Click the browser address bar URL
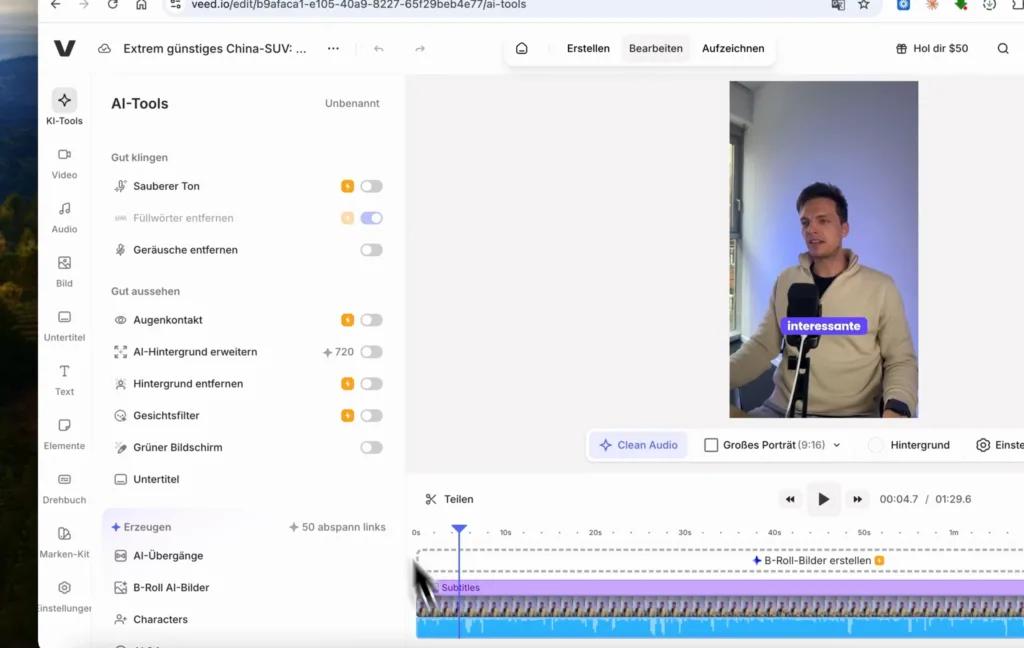 pos(359,5)
